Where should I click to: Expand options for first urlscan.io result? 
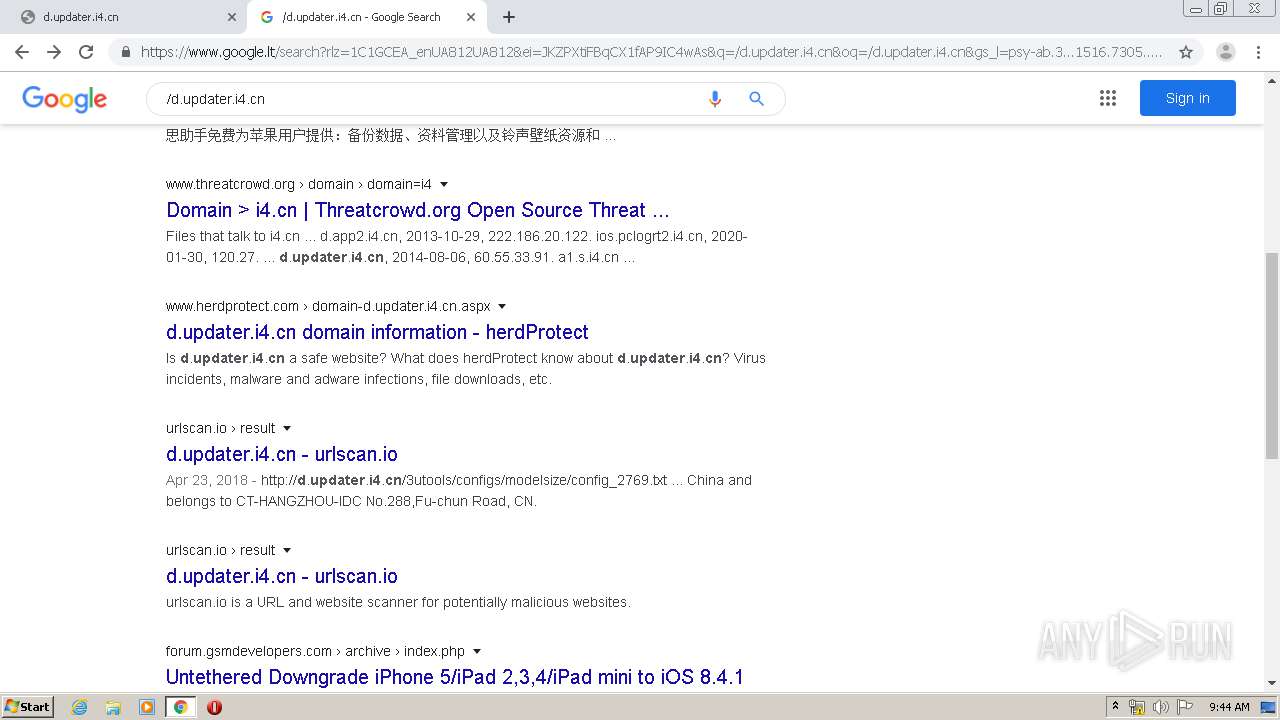tap(287, 428)
